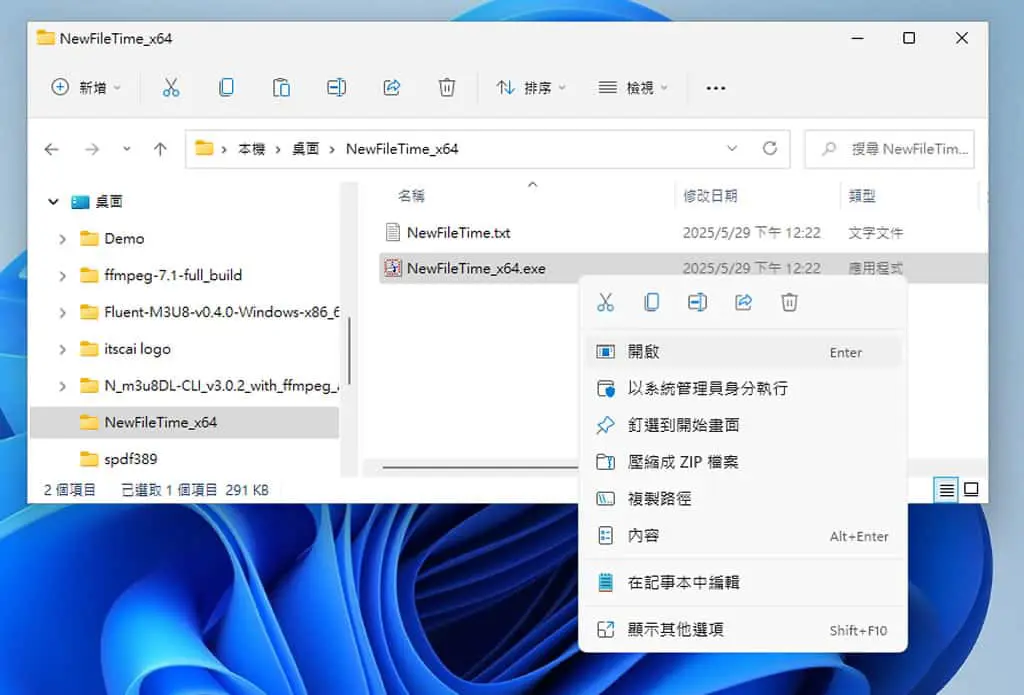The height and width of the screenshot is (695, 1024).
Task: Switch to large thumbnails view icon
Action: (971, 489)
